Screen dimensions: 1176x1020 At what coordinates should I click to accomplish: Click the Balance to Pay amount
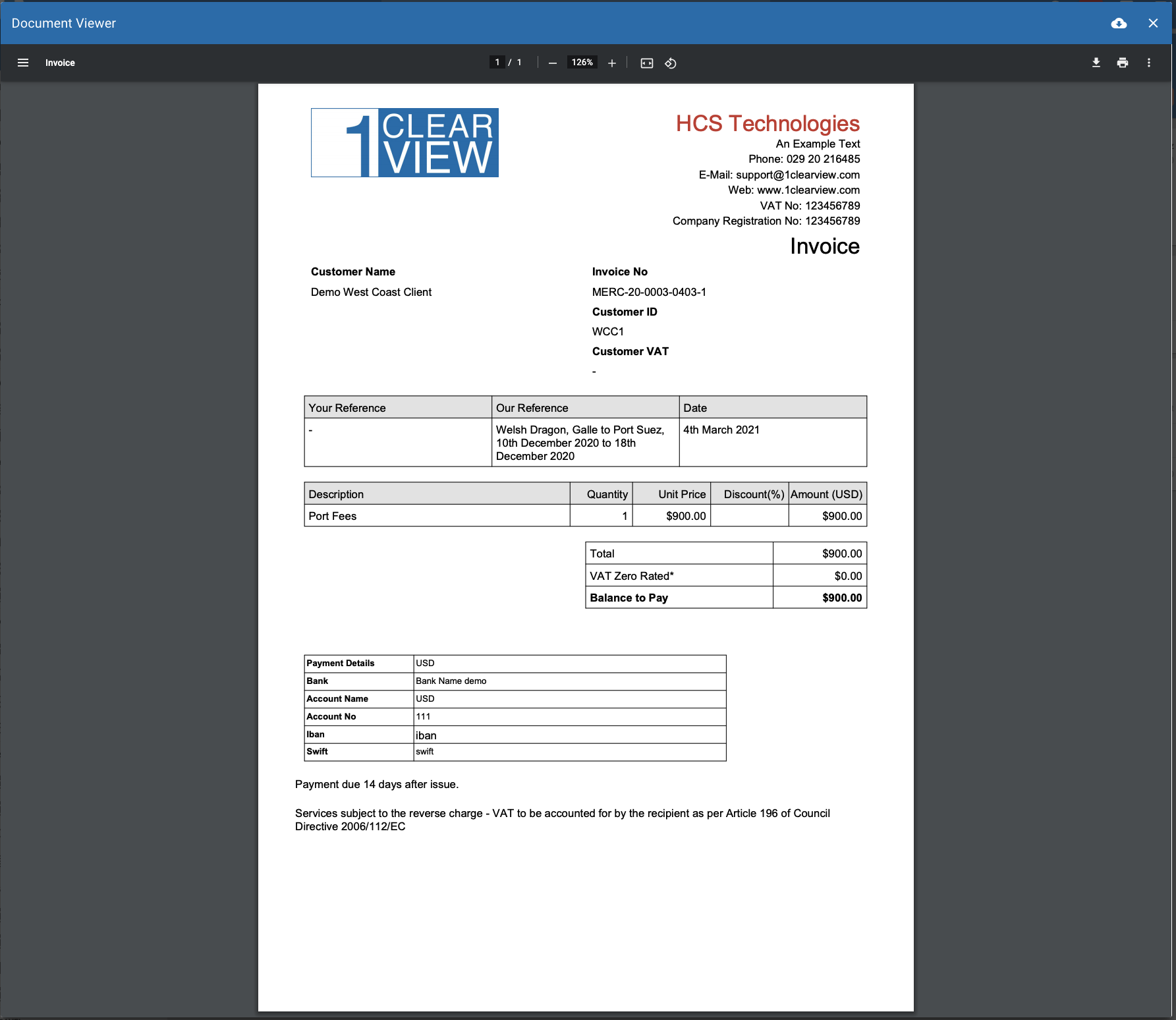pos(842,598)
